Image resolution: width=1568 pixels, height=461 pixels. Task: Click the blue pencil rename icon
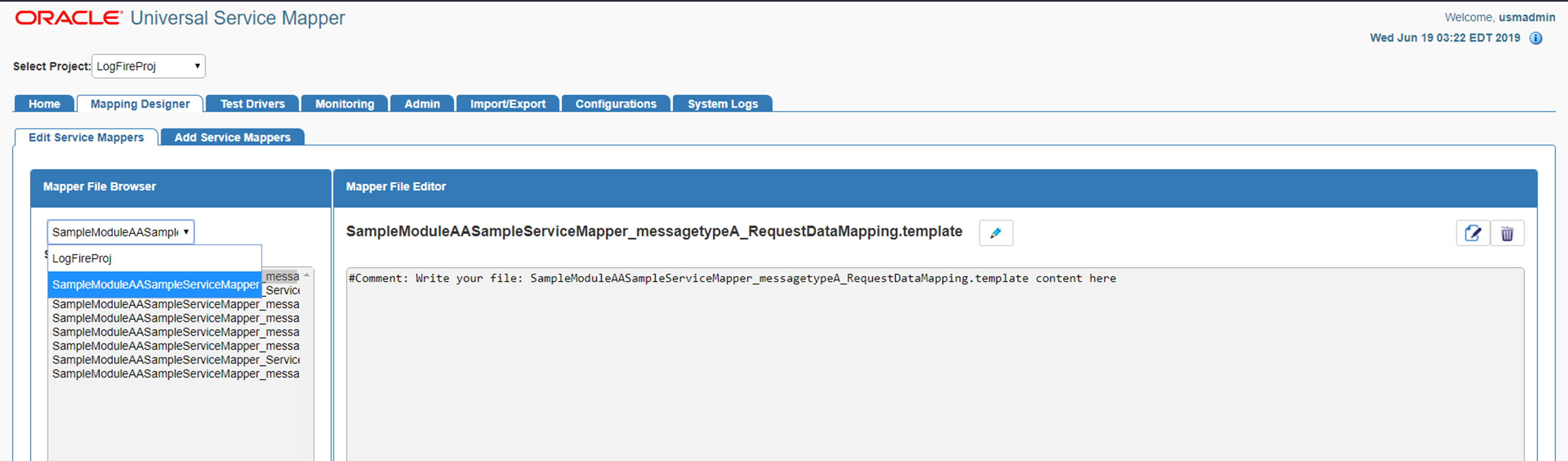996,233
